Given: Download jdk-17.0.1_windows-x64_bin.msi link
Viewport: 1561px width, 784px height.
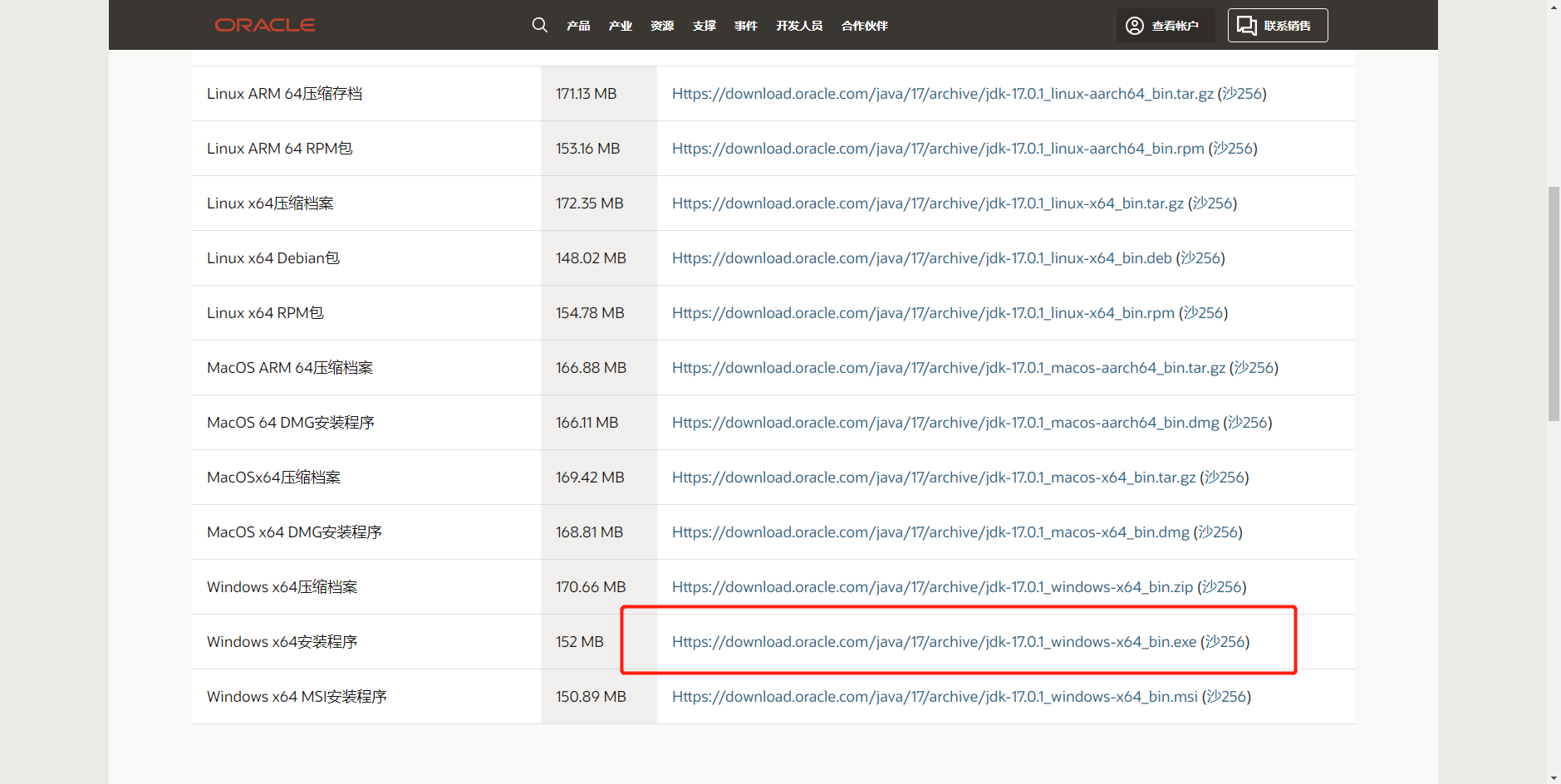Looking at the screenshot, I should point(935,697).
